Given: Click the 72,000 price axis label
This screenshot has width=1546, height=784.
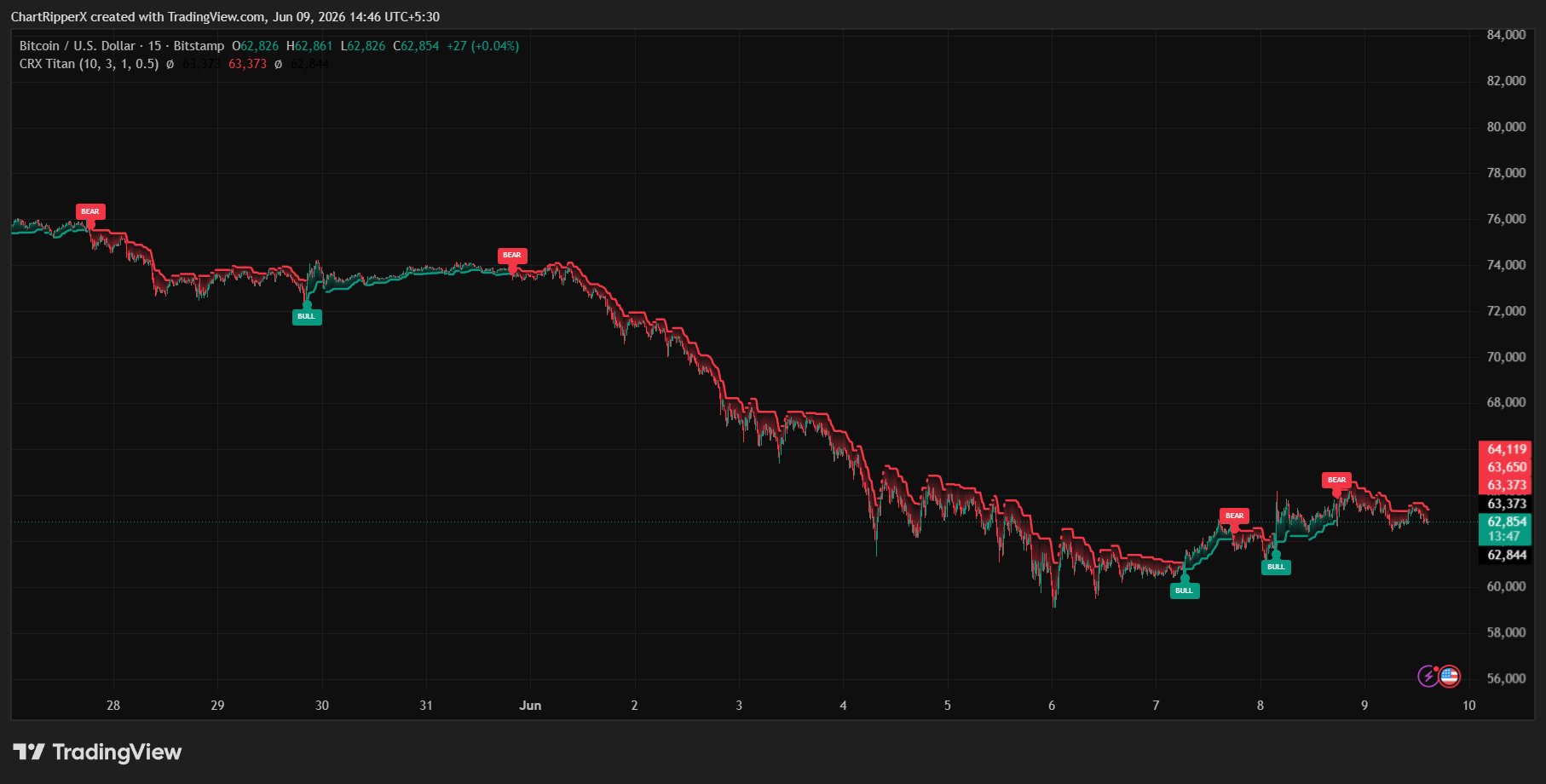Looking at the screenshot, I should pos(1506,311).
